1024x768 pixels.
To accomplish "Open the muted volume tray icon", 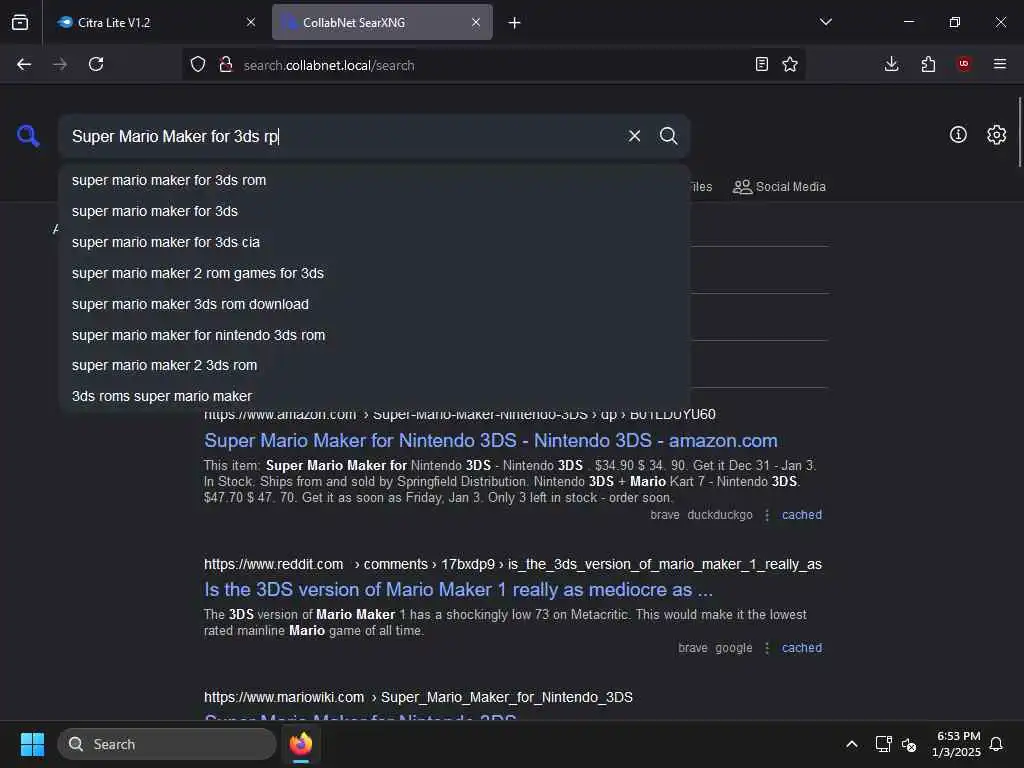I will point(908,744).
